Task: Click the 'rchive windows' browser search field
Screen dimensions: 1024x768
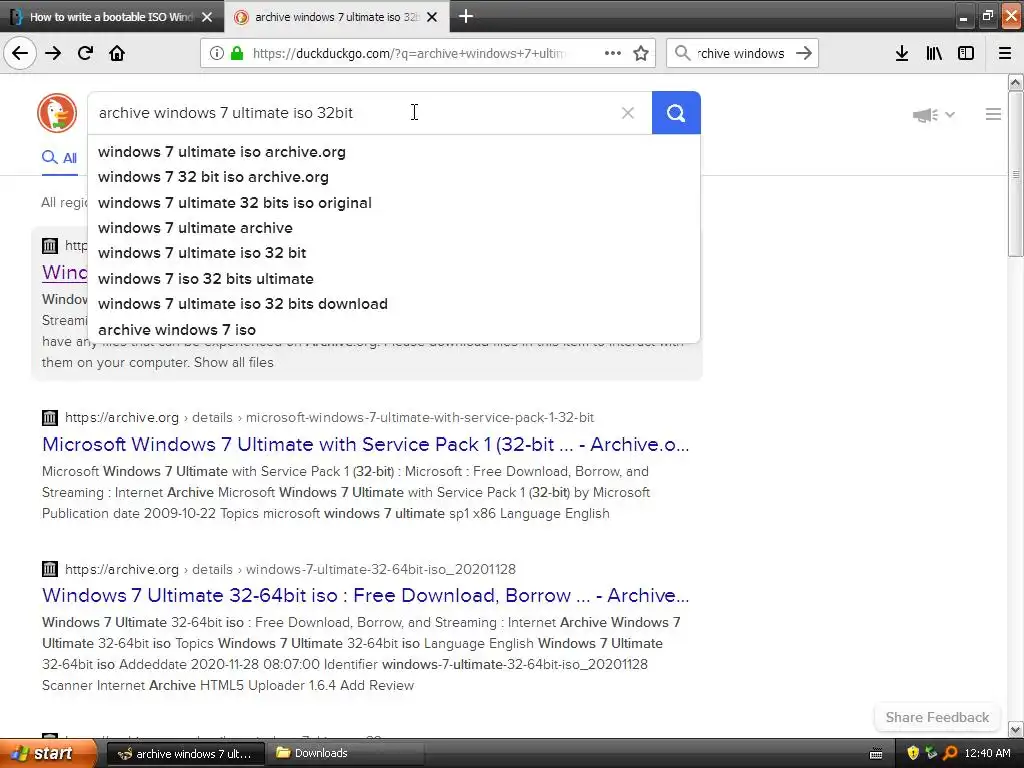Action: click(741, 53)
